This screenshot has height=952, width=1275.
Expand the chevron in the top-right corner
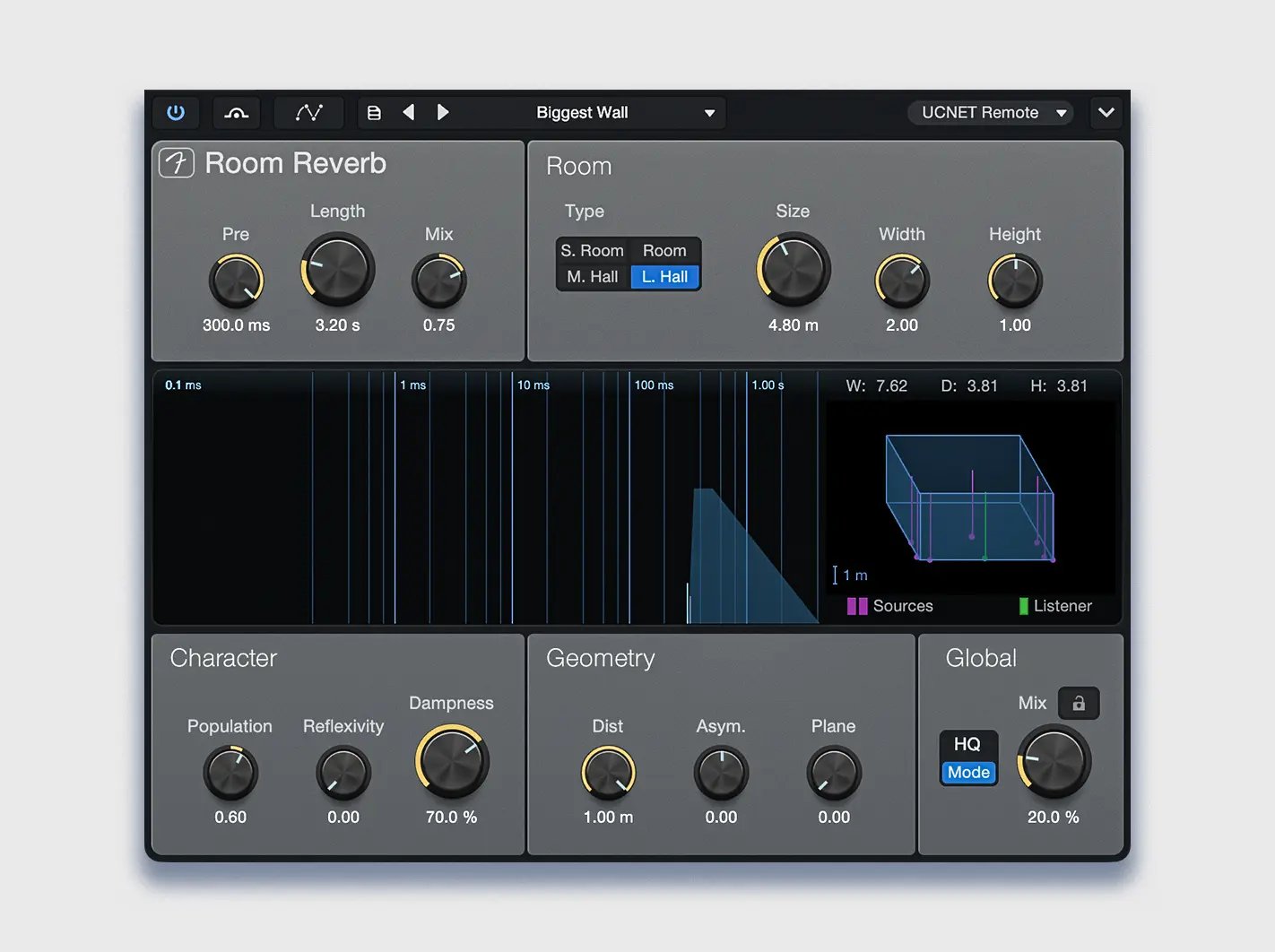click(1106, 112)
